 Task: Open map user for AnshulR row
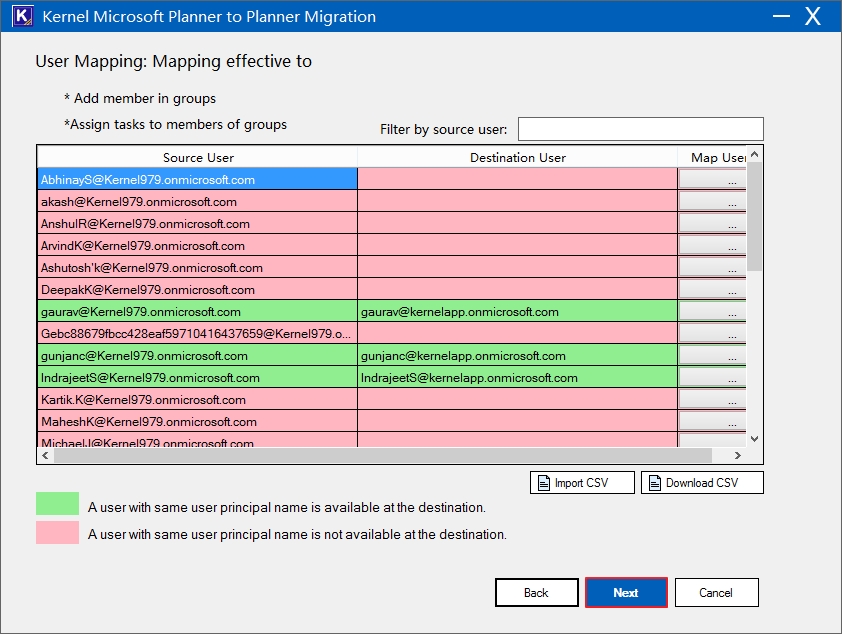pyautogui.click(x=712, y=223)
